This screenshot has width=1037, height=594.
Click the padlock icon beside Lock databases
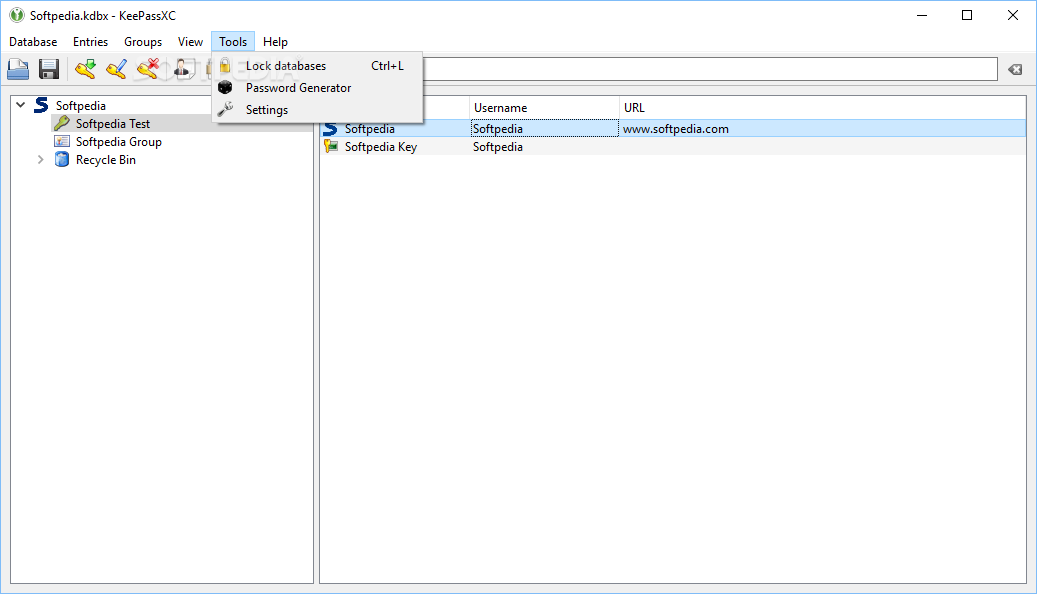point(225,65)
